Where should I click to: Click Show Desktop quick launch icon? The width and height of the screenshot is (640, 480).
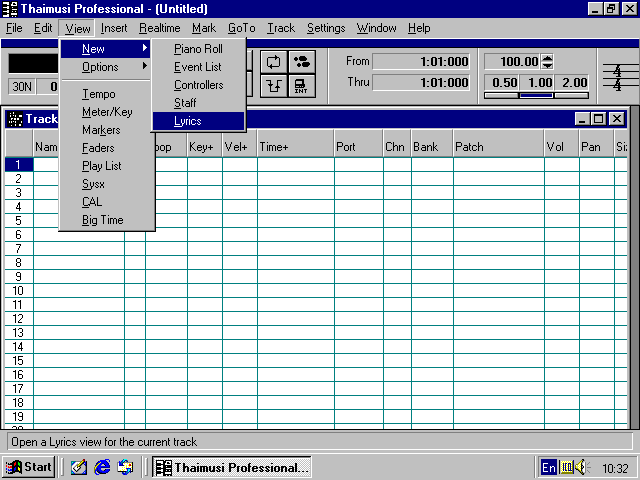79,467
